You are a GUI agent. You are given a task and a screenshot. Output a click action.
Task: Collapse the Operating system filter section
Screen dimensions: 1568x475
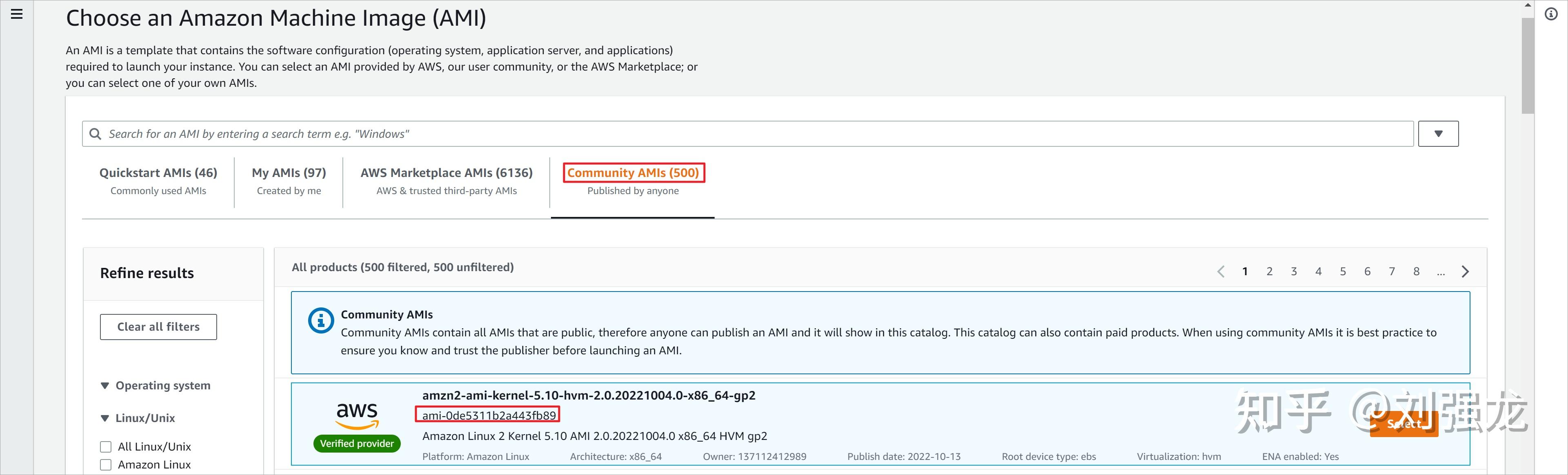(x=105, y=386)
